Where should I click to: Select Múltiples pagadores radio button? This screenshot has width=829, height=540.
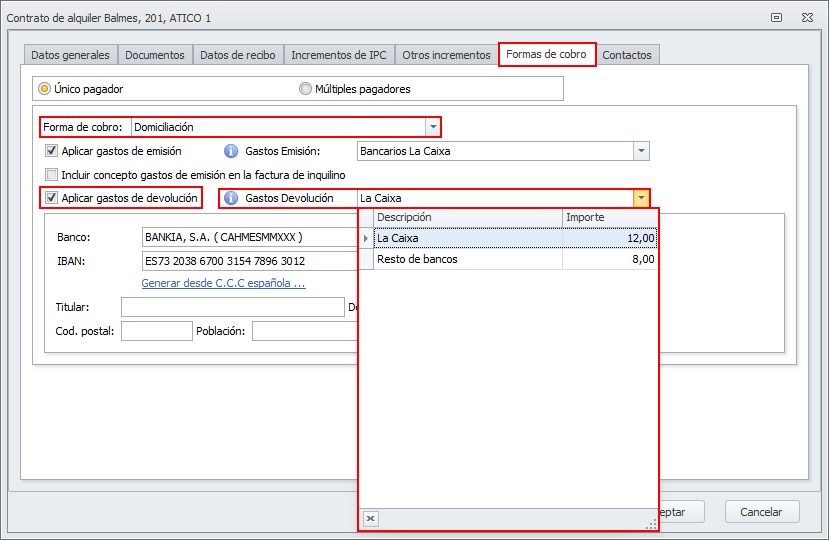click(305, 89)
